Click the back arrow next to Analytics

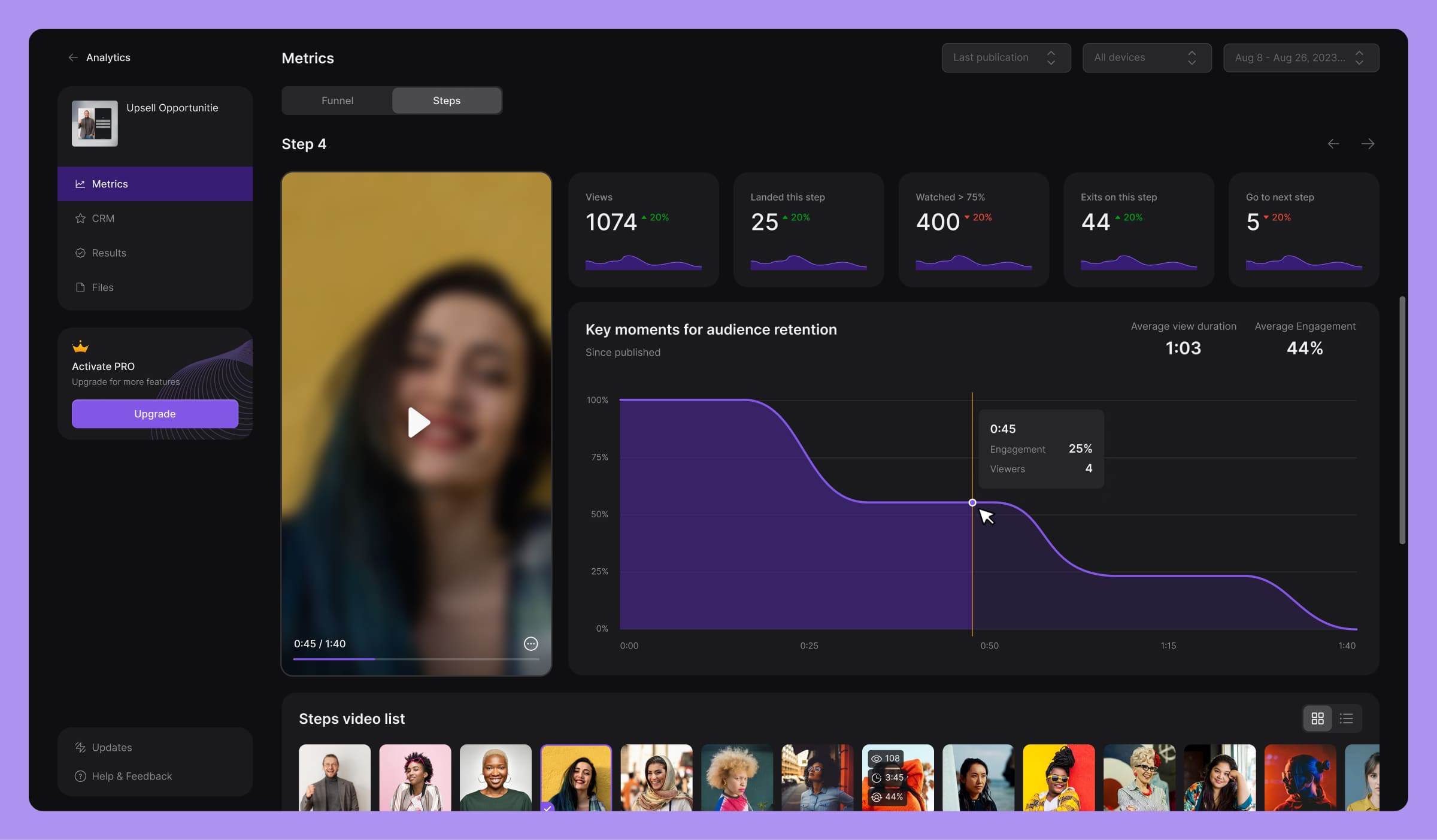pyautogui.click(x=73, y=57)
